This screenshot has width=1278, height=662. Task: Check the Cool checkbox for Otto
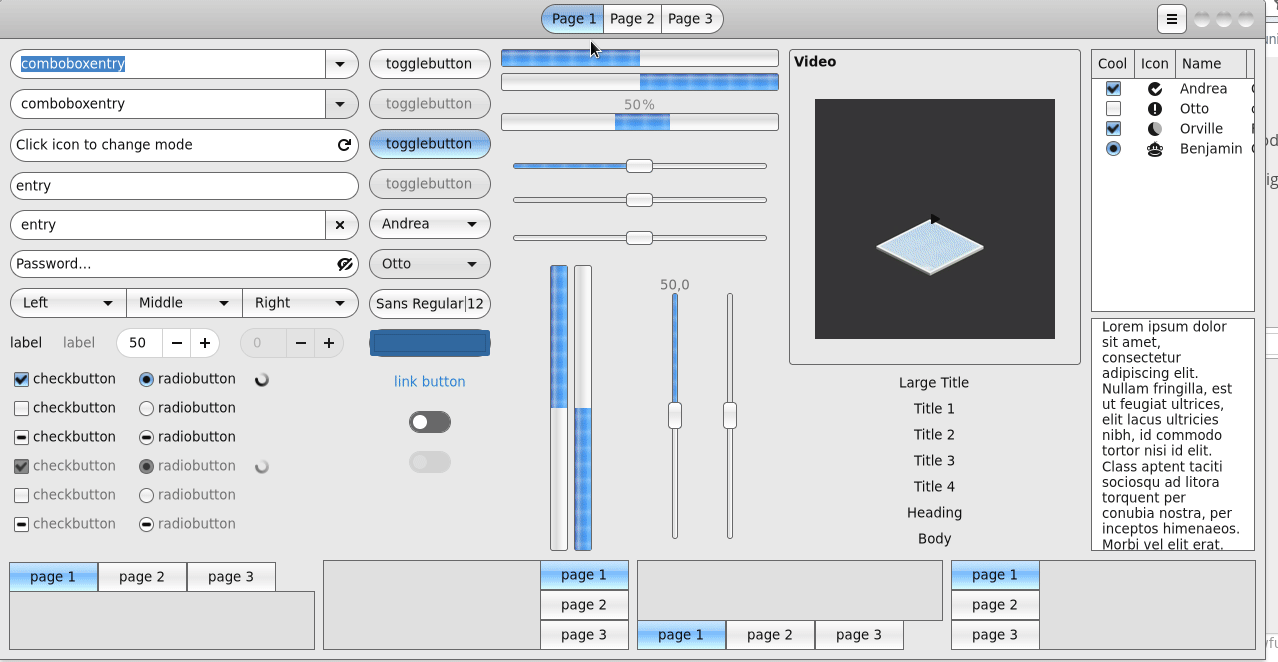[1113, 109]
